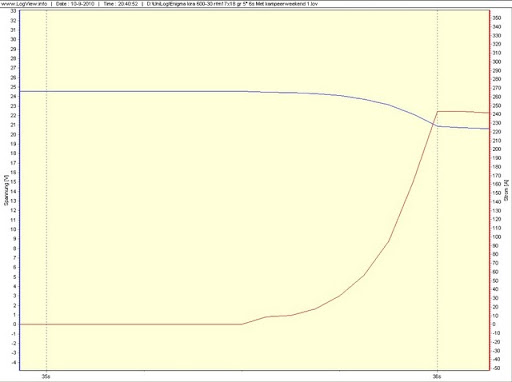The height and width of the screenshot is (382, 512).
Task: Click the 21 tick on voltage axis
Action: point(13,125)
